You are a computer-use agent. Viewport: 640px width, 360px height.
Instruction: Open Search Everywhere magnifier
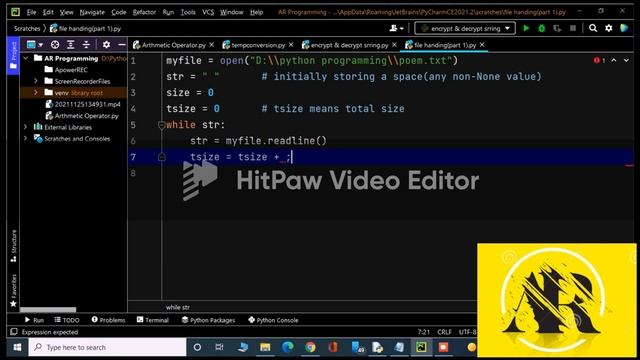point(593,28)
